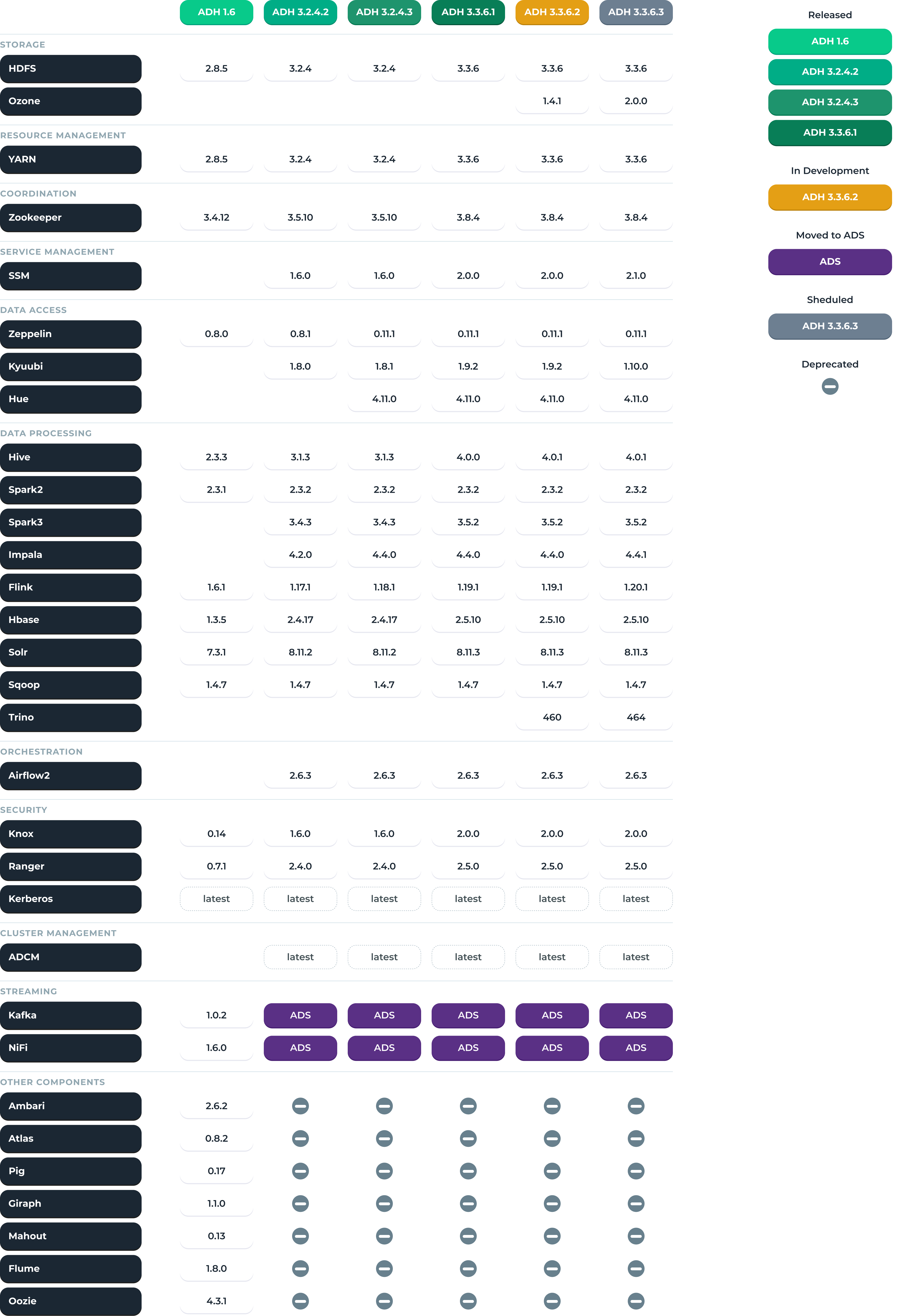Click Ambari deprecated icon under ADH 3.2.4.3
Screen dimensions: 901x1316
pyautogui.click(x=384, y=1106)
